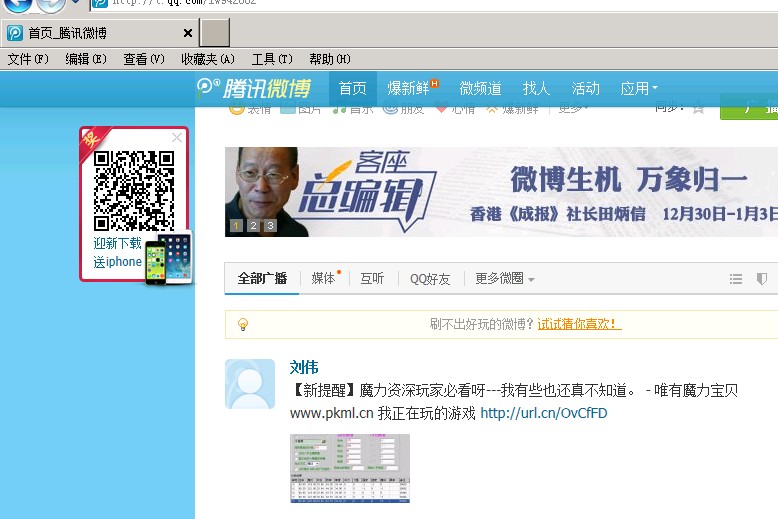The image size is (778, 519).
Task: Open the 工具(T) browser menu
Action: click(272, 59)
